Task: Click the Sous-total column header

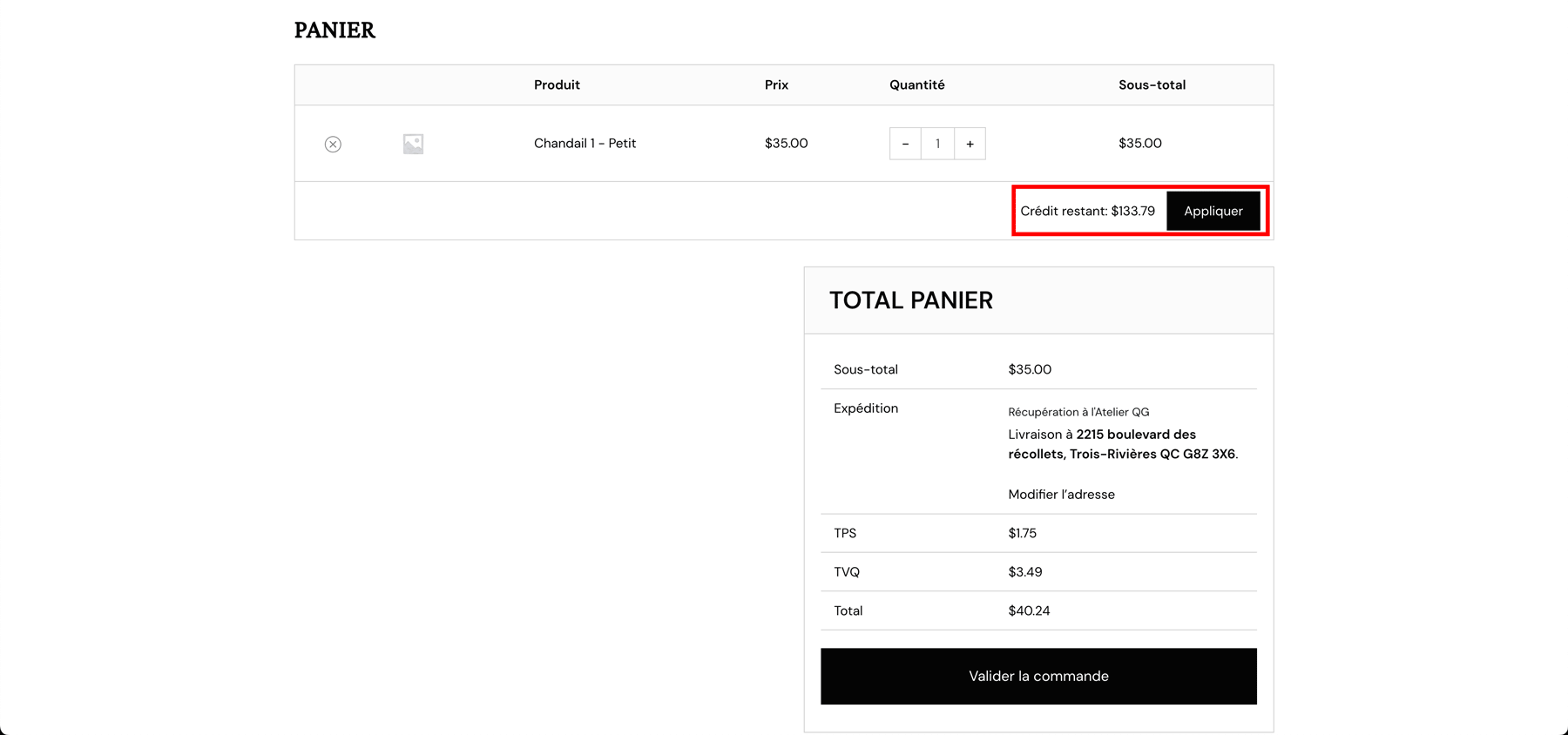Action: tap(1152, 85)
